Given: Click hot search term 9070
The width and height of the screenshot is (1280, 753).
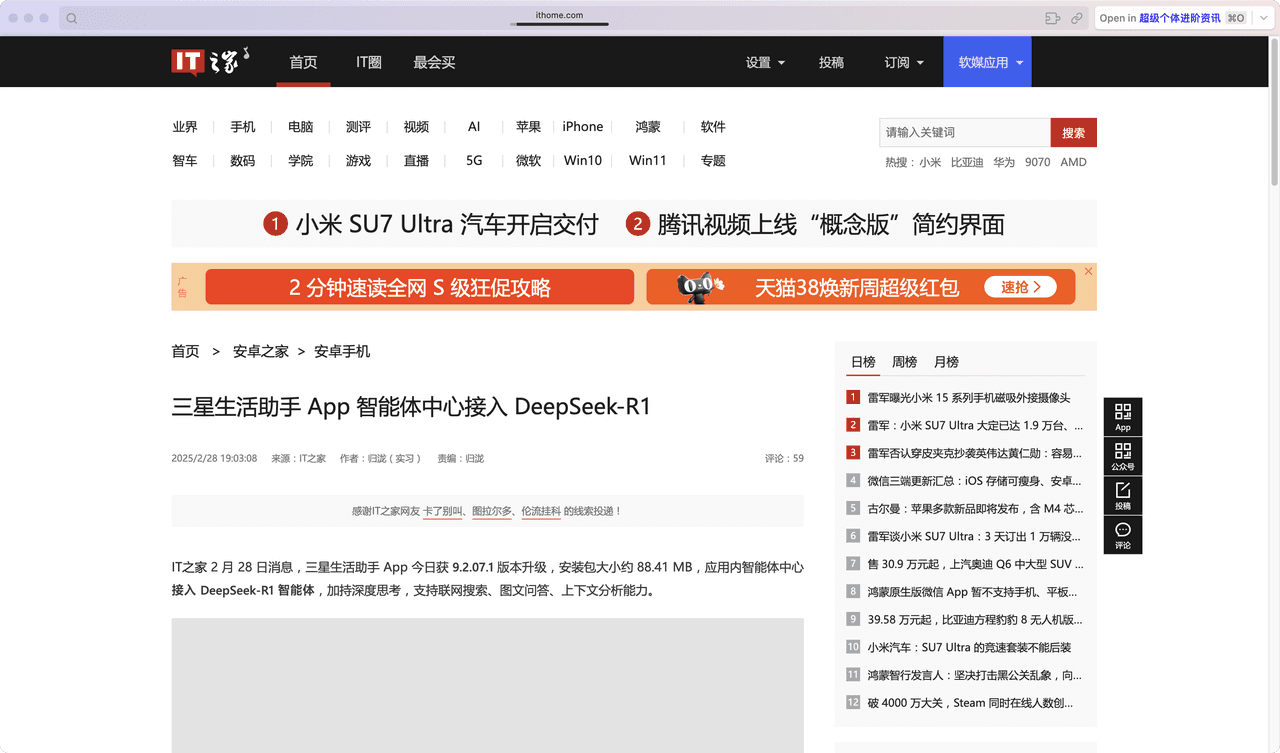Looking at the screenshot, I should (x=1038, y=162).
